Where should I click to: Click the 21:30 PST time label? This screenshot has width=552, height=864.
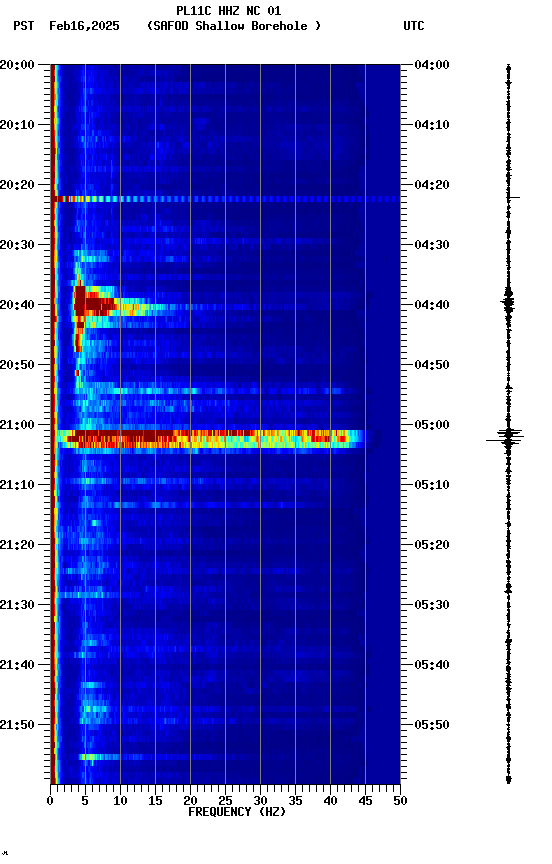click(17, 605)
